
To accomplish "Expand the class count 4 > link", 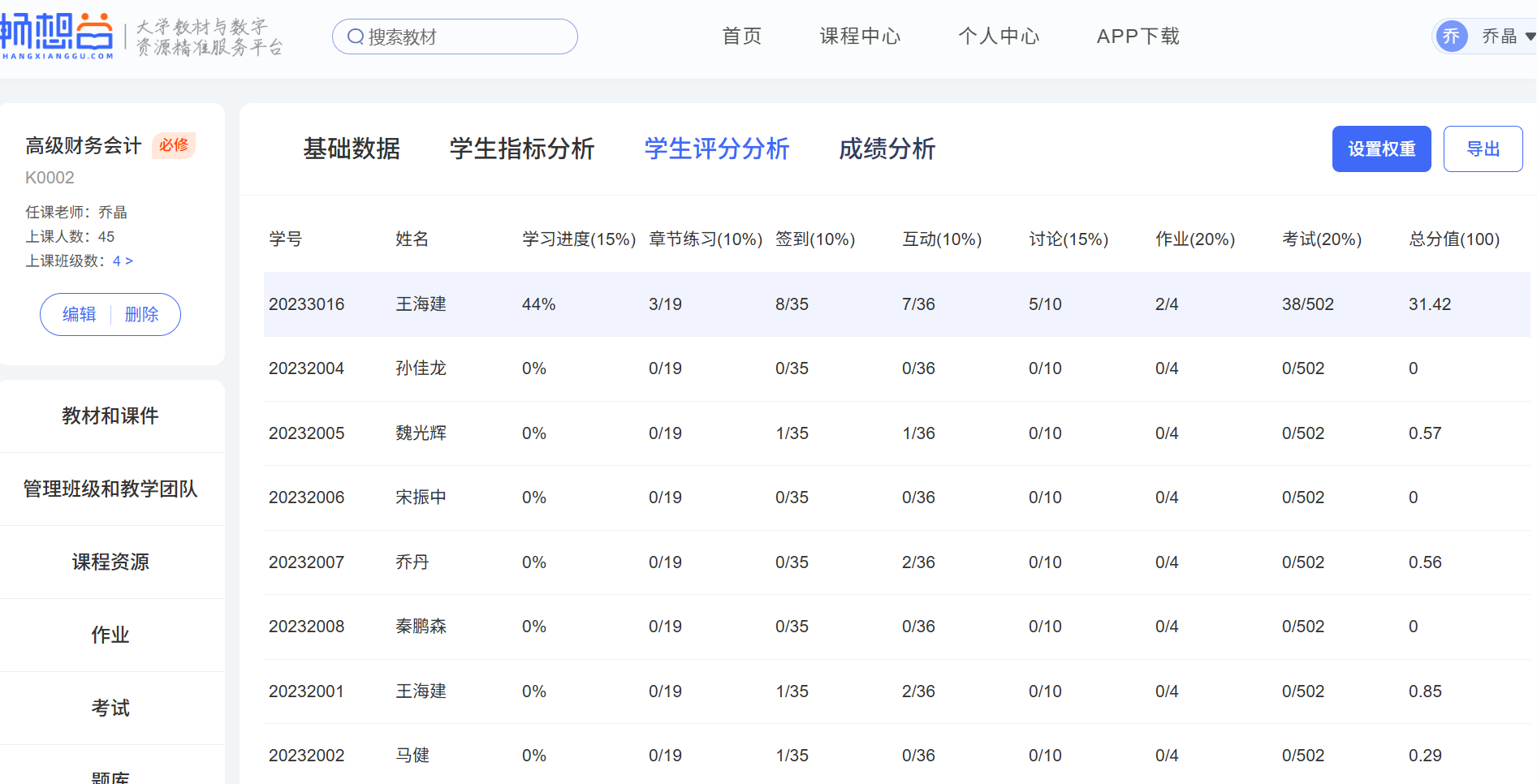I will click(123, 261).
